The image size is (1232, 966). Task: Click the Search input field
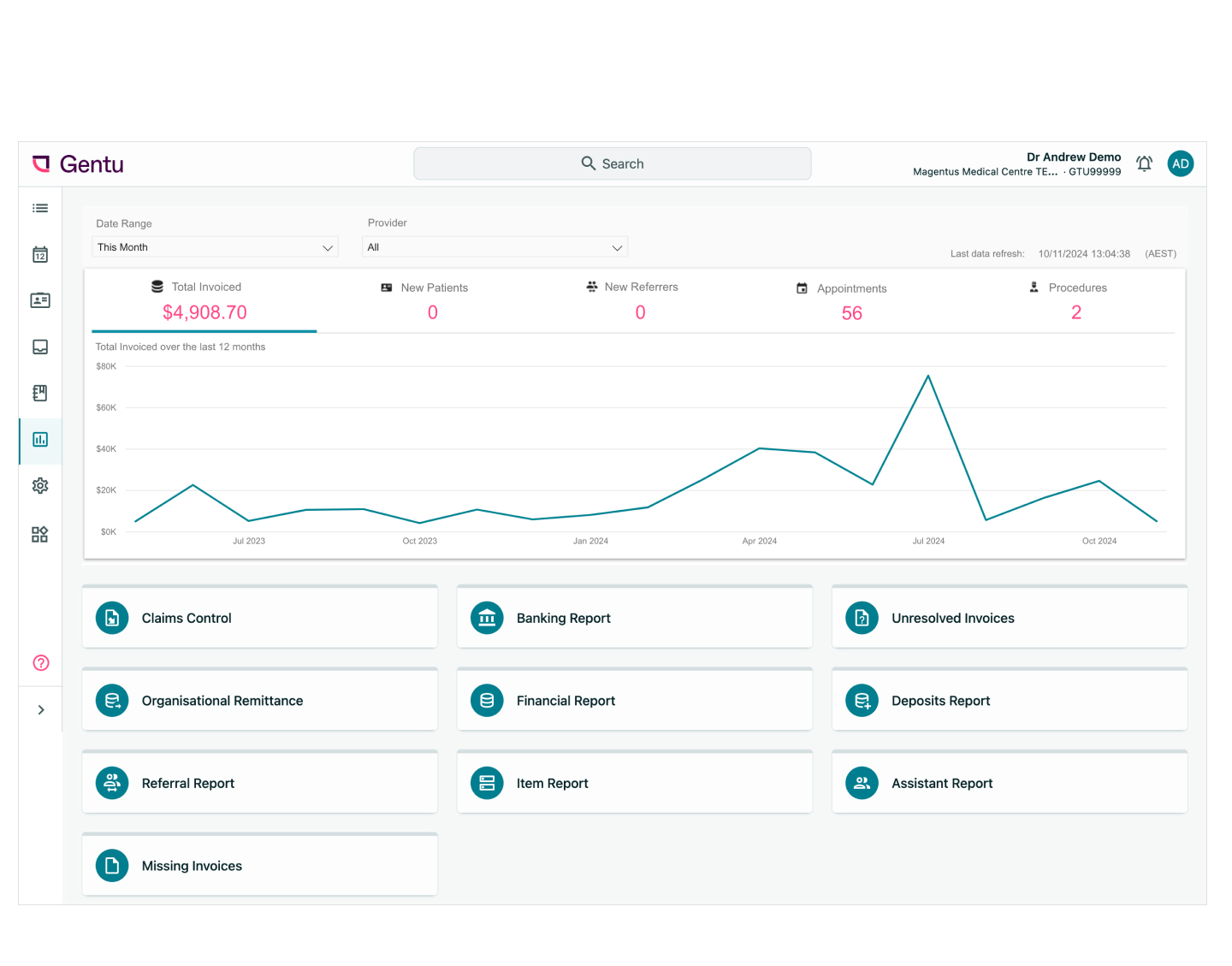pyautogui.click(x=613, y=163)
